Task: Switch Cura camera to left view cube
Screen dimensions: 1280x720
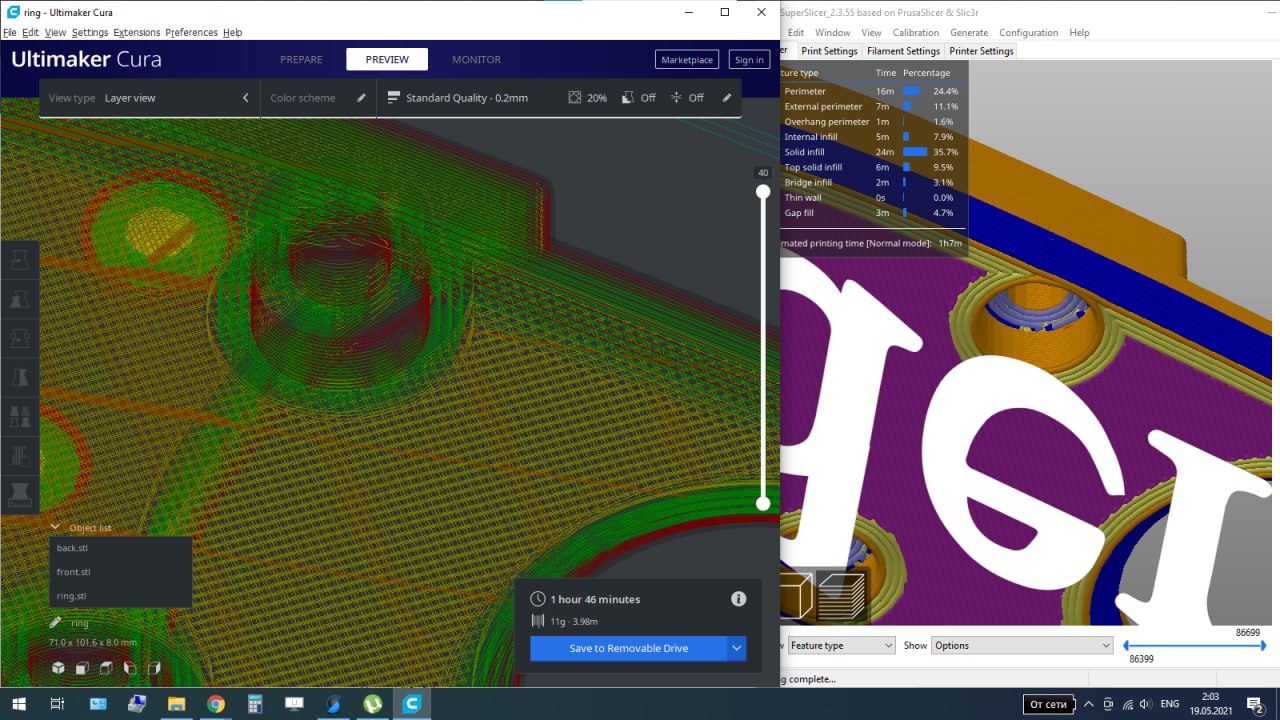Action: click(130, 667)
